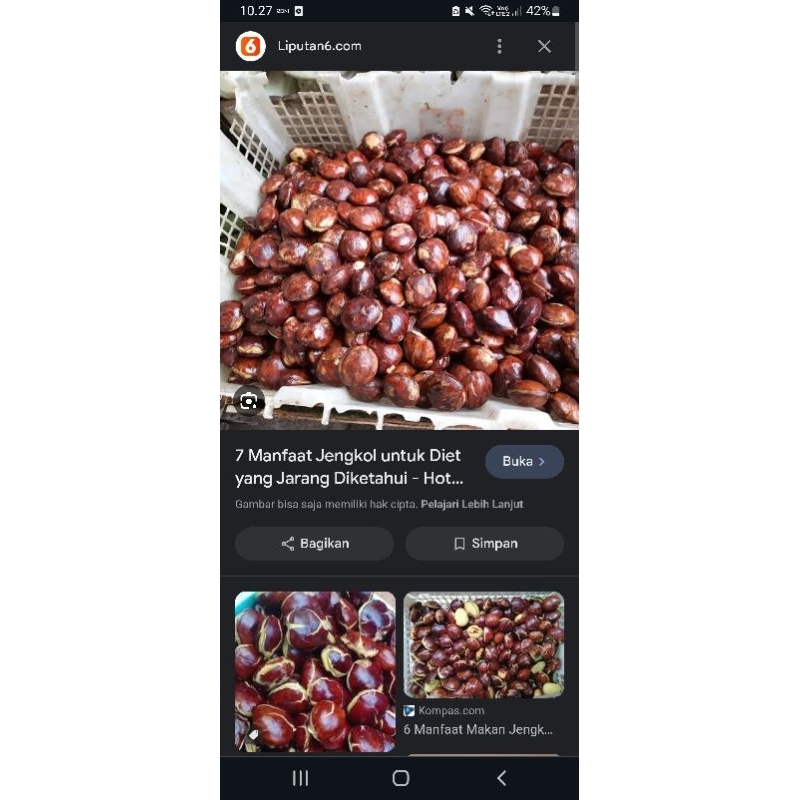The image size is (800, 800).
Task: Open the 6 Manfaat Makan Jengkol result title
Action: pos(479,730)
